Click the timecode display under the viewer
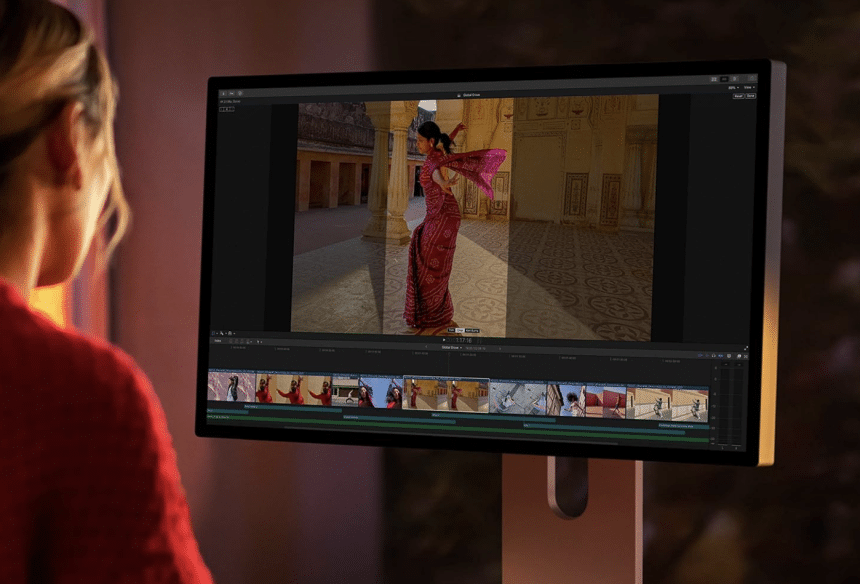 (x=463, y=340)
